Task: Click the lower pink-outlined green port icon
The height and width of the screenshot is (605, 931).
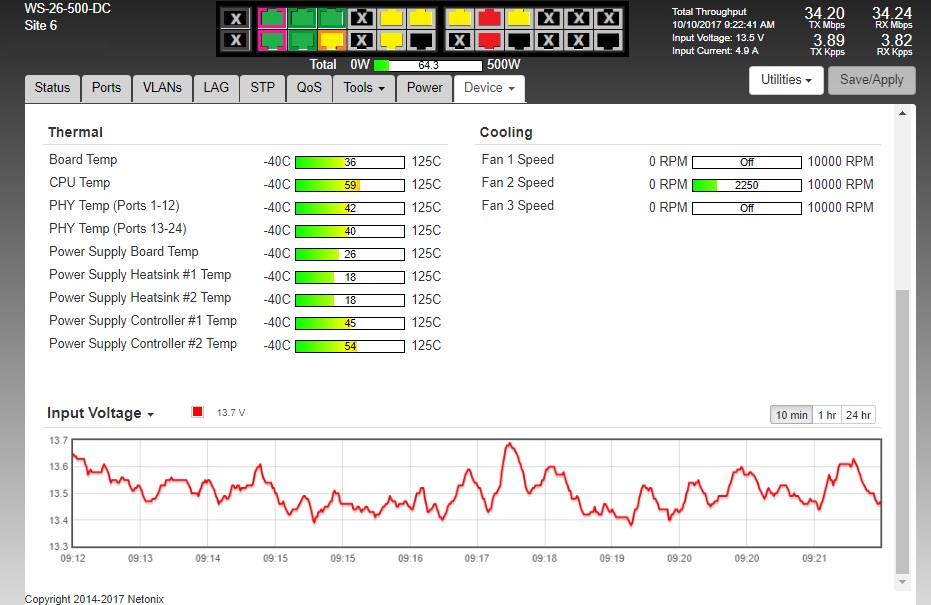Action: coord(272,40)
